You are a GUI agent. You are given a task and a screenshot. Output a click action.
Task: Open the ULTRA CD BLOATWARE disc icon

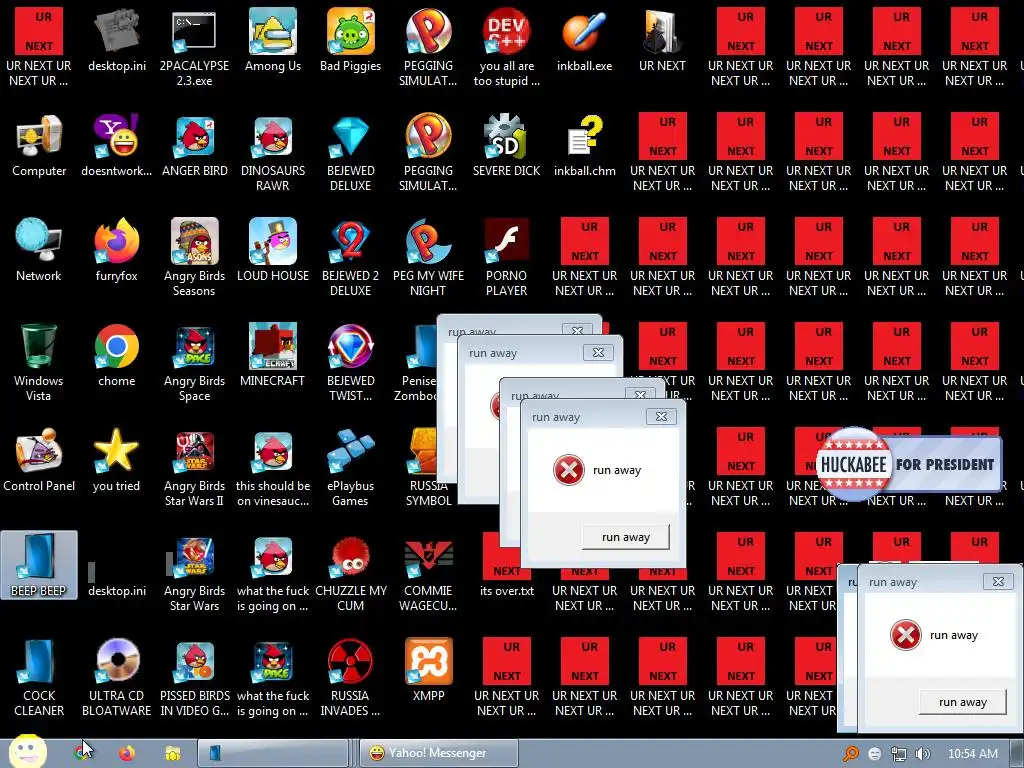[x=116, y=678]
